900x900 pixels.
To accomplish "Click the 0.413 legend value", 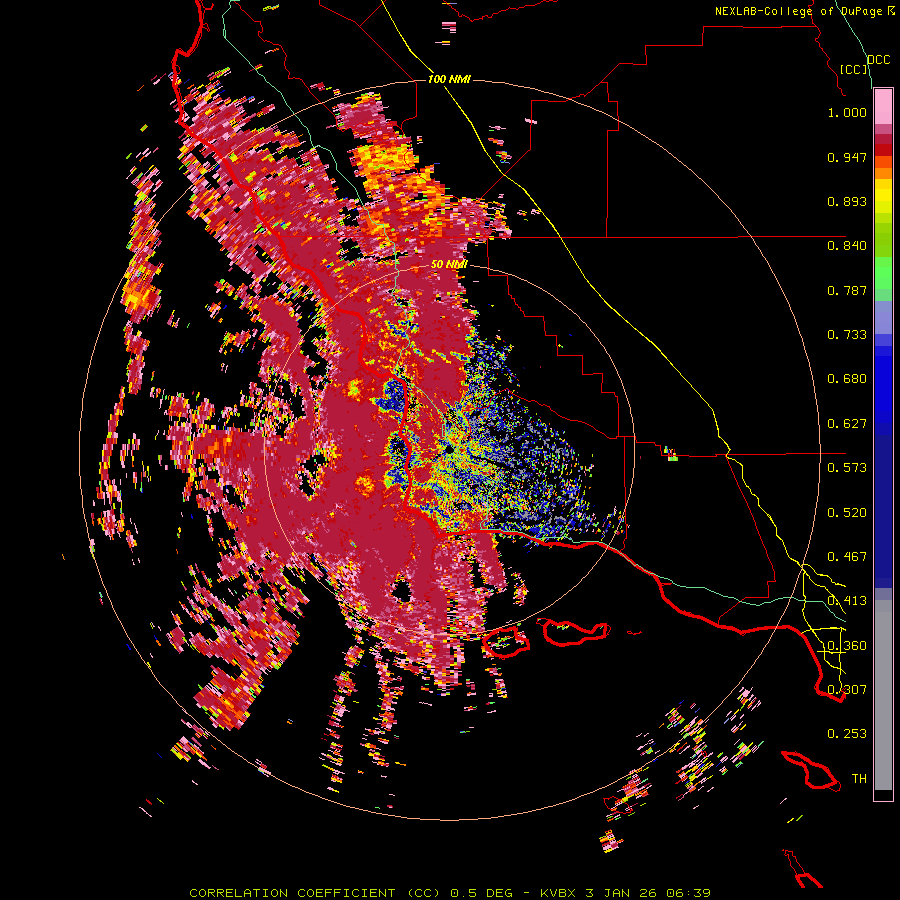I will [847, 601].
